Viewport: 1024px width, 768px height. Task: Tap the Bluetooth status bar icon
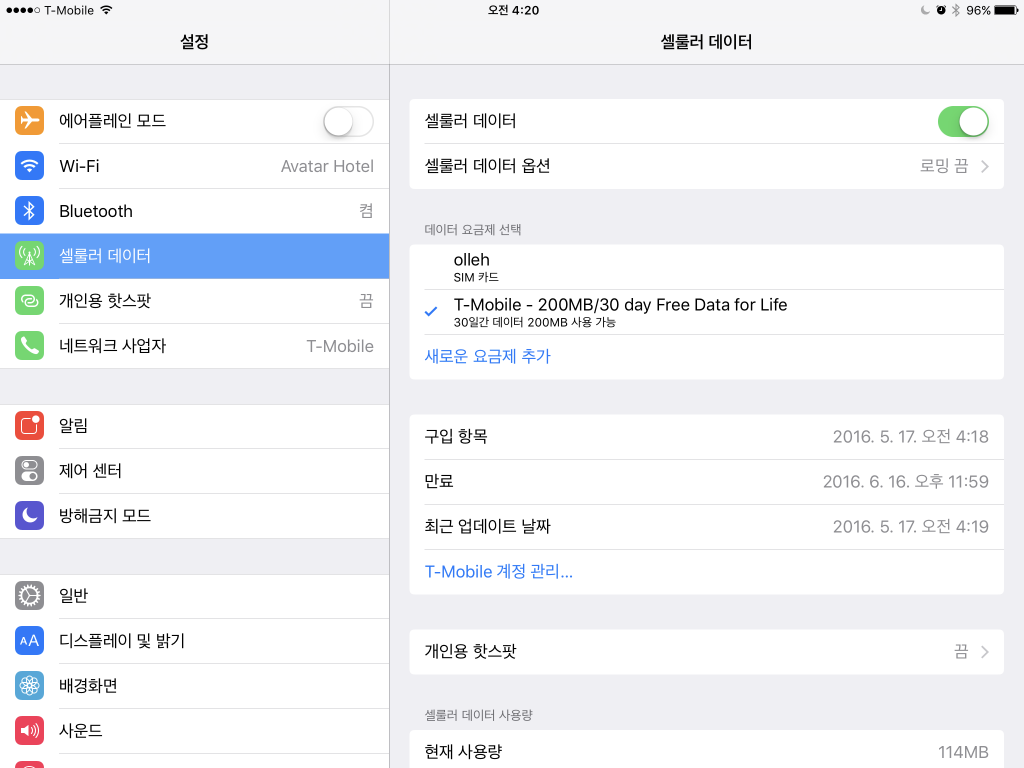pos(956,10)
